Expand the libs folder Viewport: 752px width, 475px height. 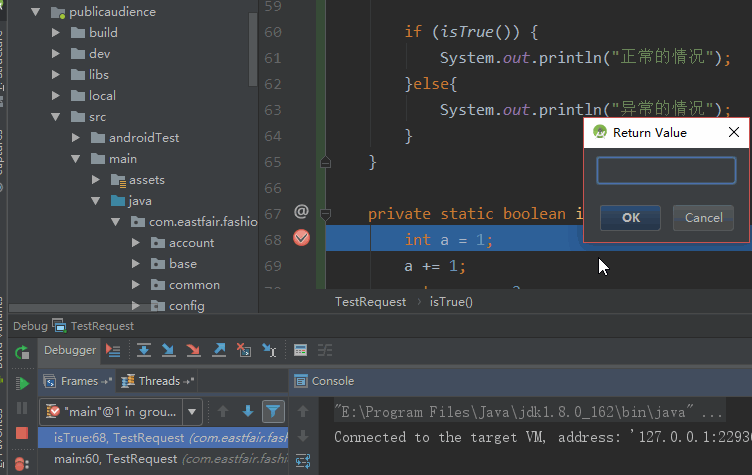point(56,75)
